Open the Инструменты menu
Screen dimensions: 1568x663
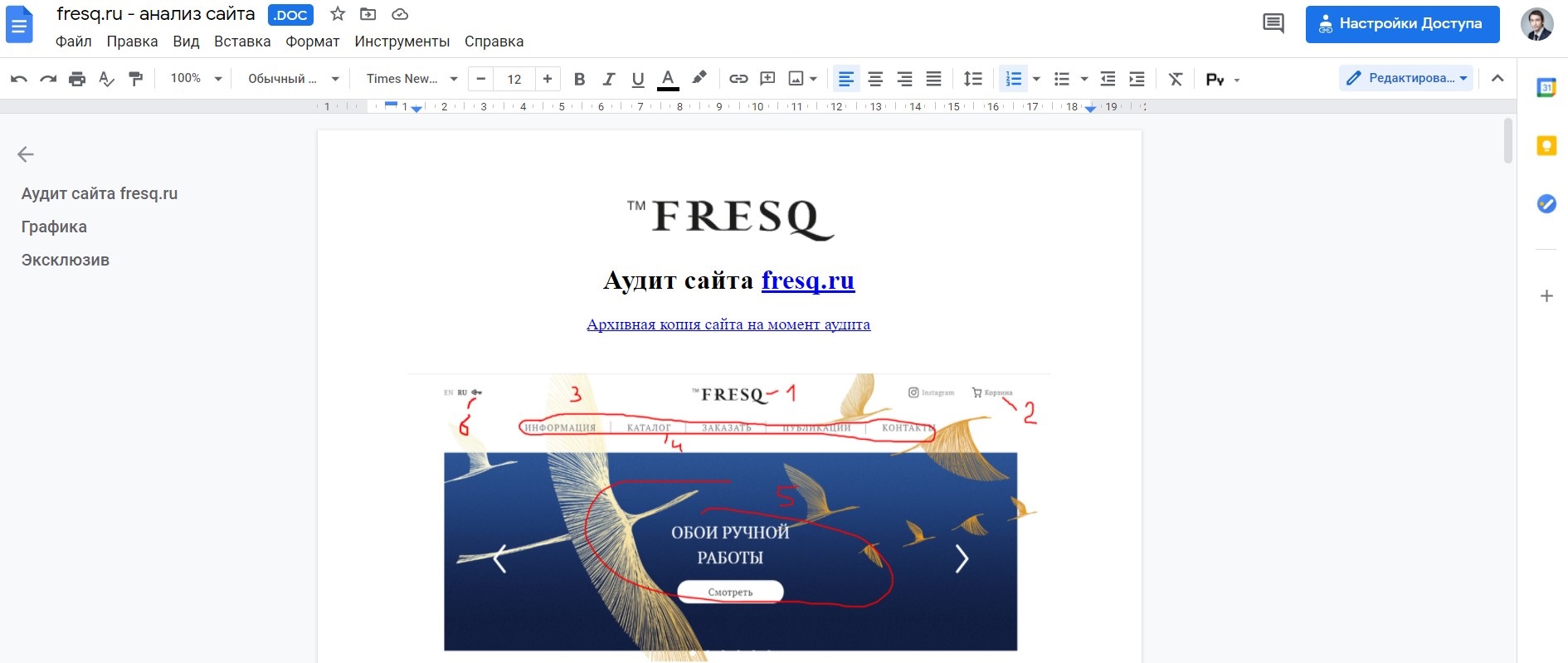[402, 41]
